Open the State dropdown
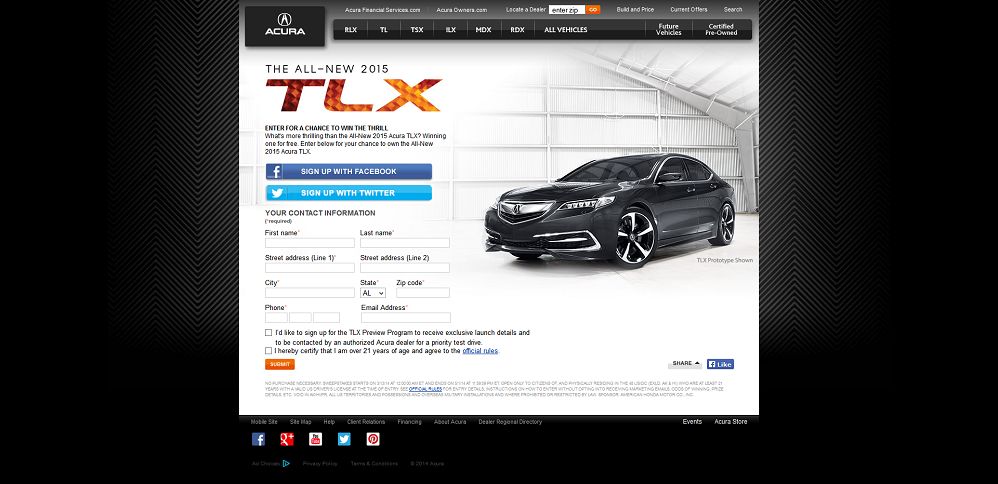 point(373,293)
